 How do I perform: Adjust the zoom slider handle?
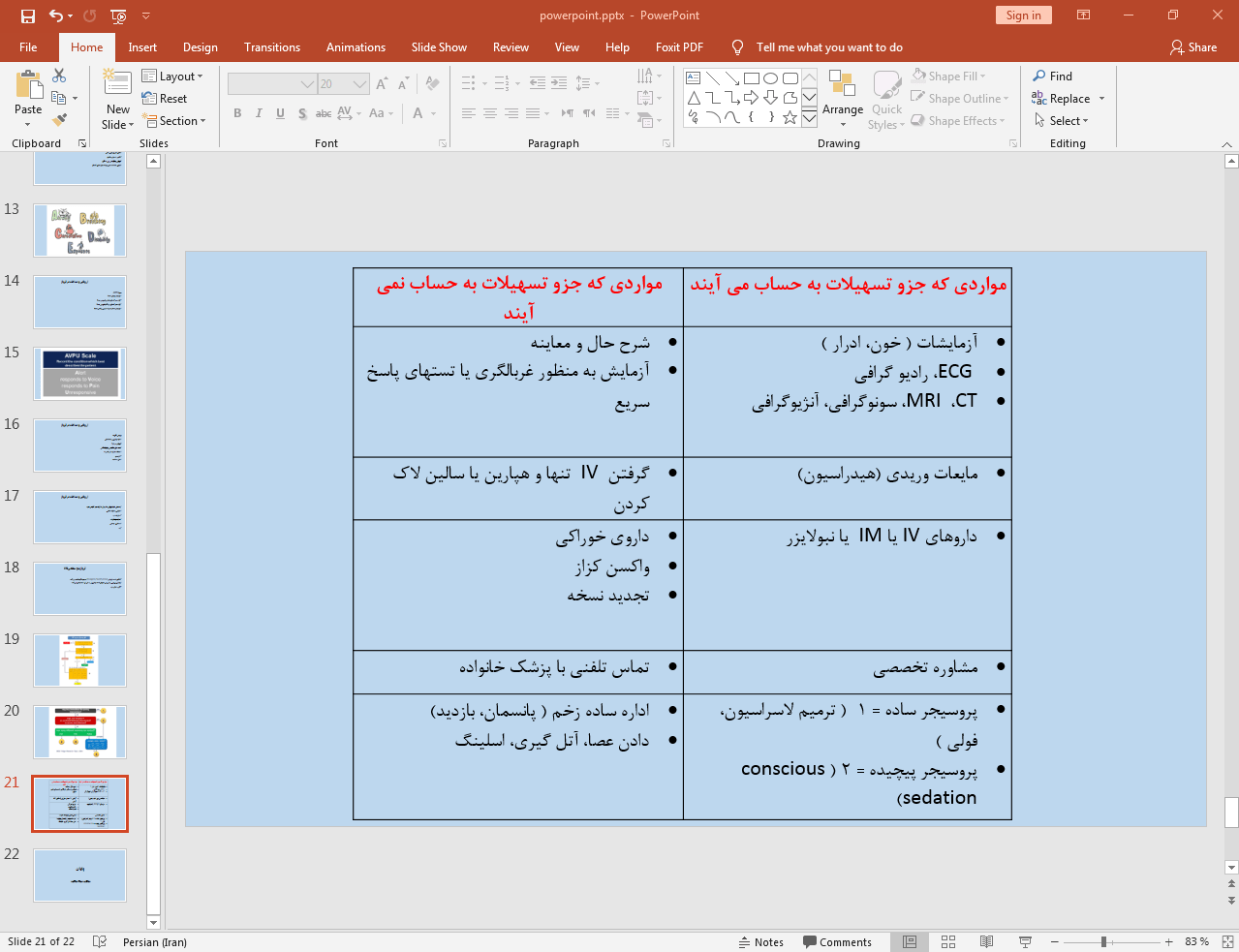coord(1103,941)
